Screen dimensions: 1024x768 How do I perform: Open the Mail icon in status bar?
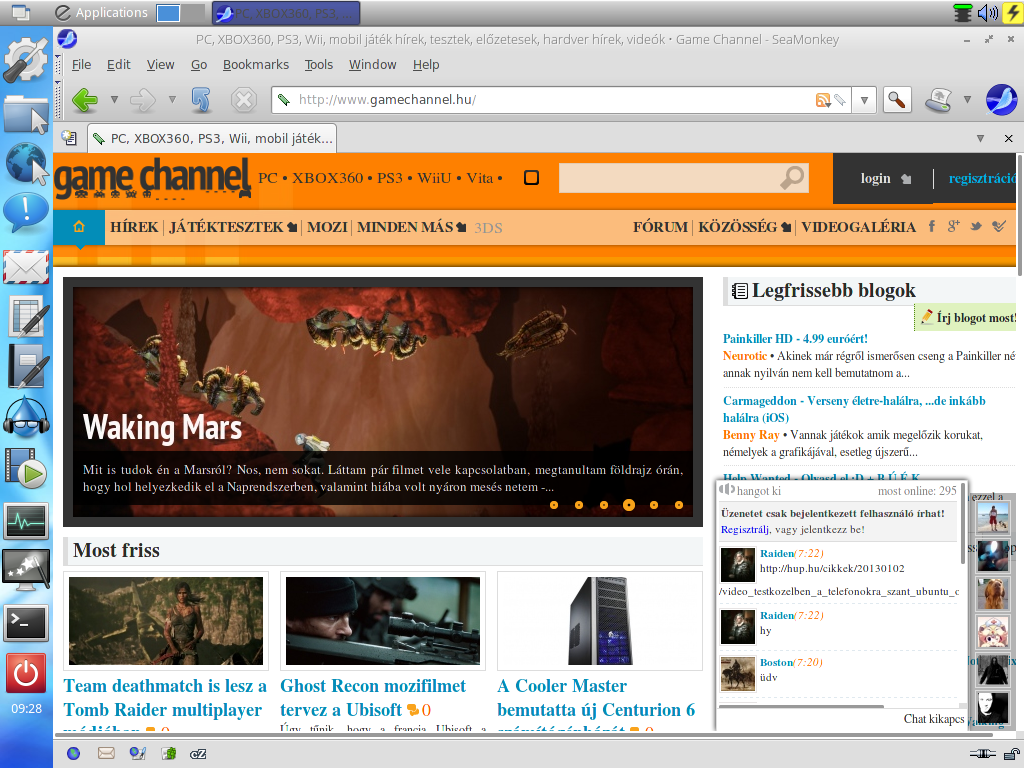click(106, 754)
